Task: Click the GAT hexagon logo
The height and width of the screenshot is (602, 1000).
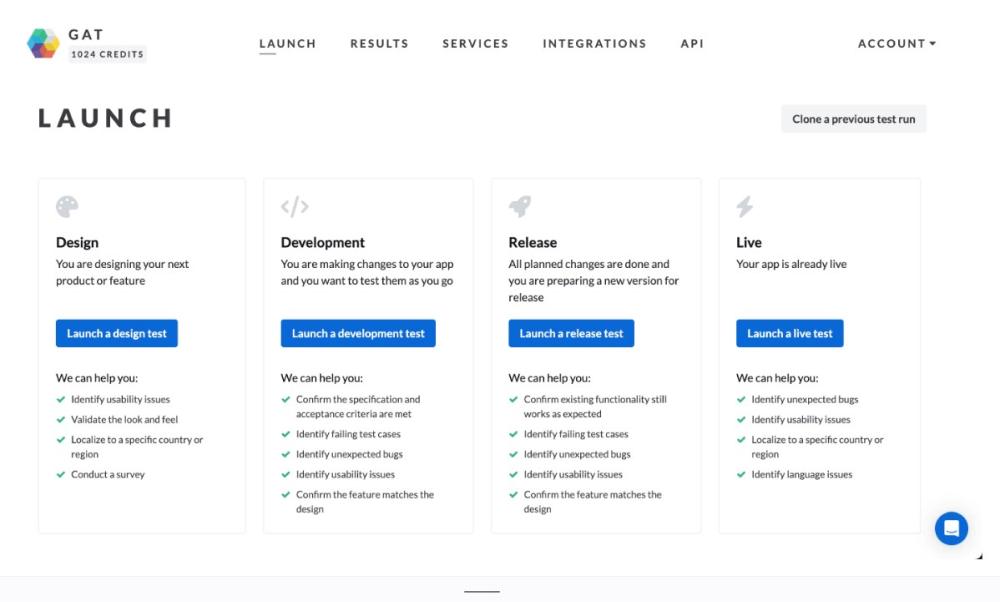Action: coord(43,43)
